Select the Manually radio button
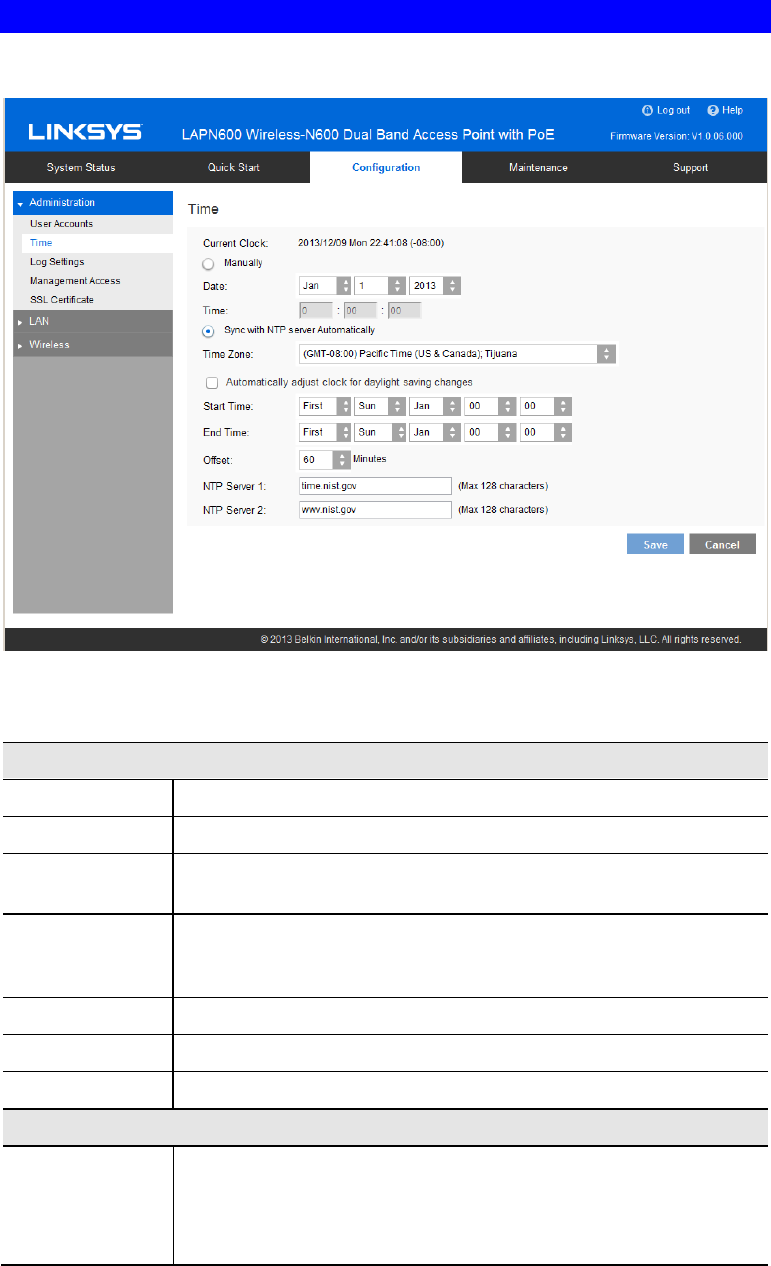 pos(209,264)
